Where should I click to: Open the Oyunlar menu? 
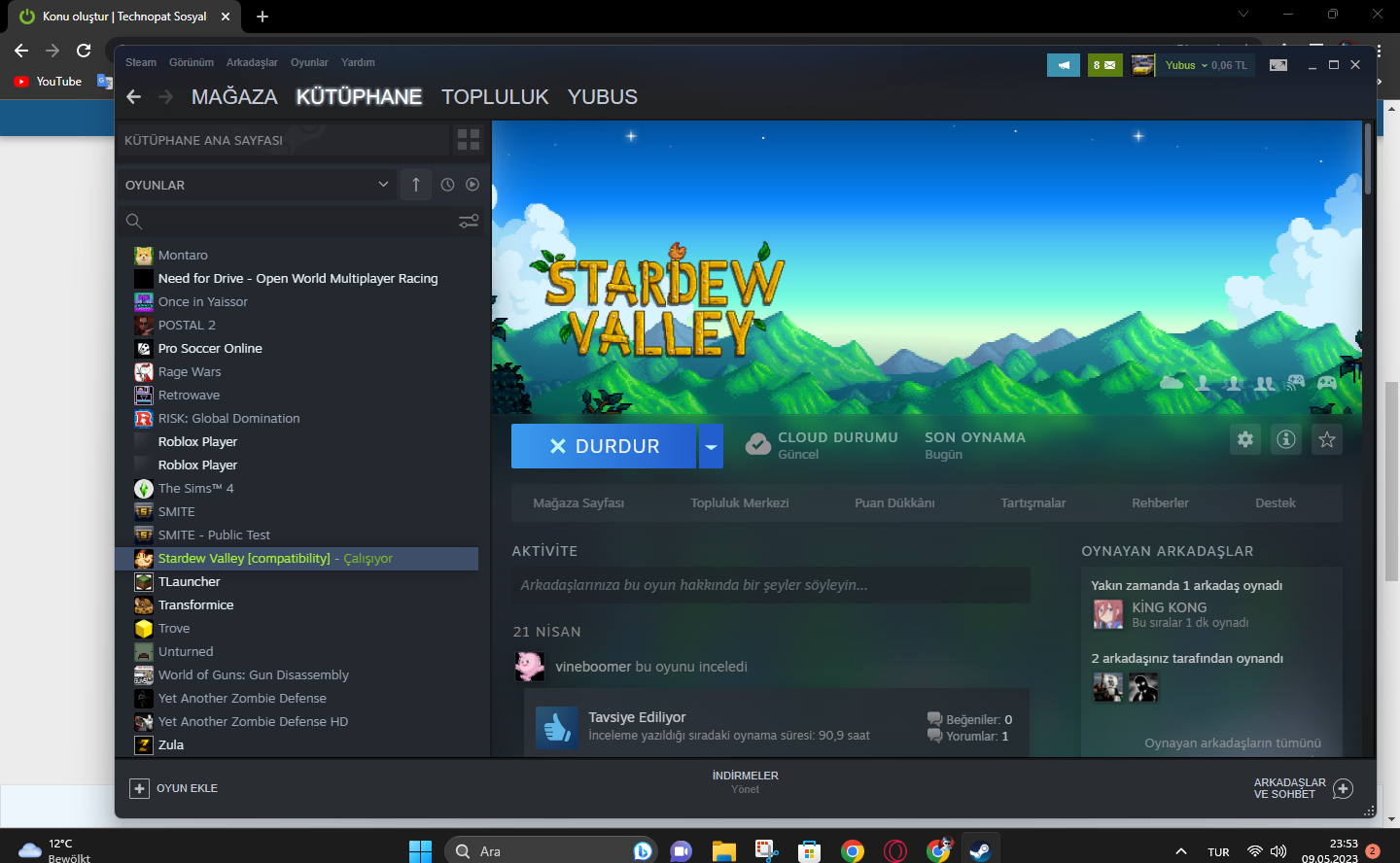[309, 62]
